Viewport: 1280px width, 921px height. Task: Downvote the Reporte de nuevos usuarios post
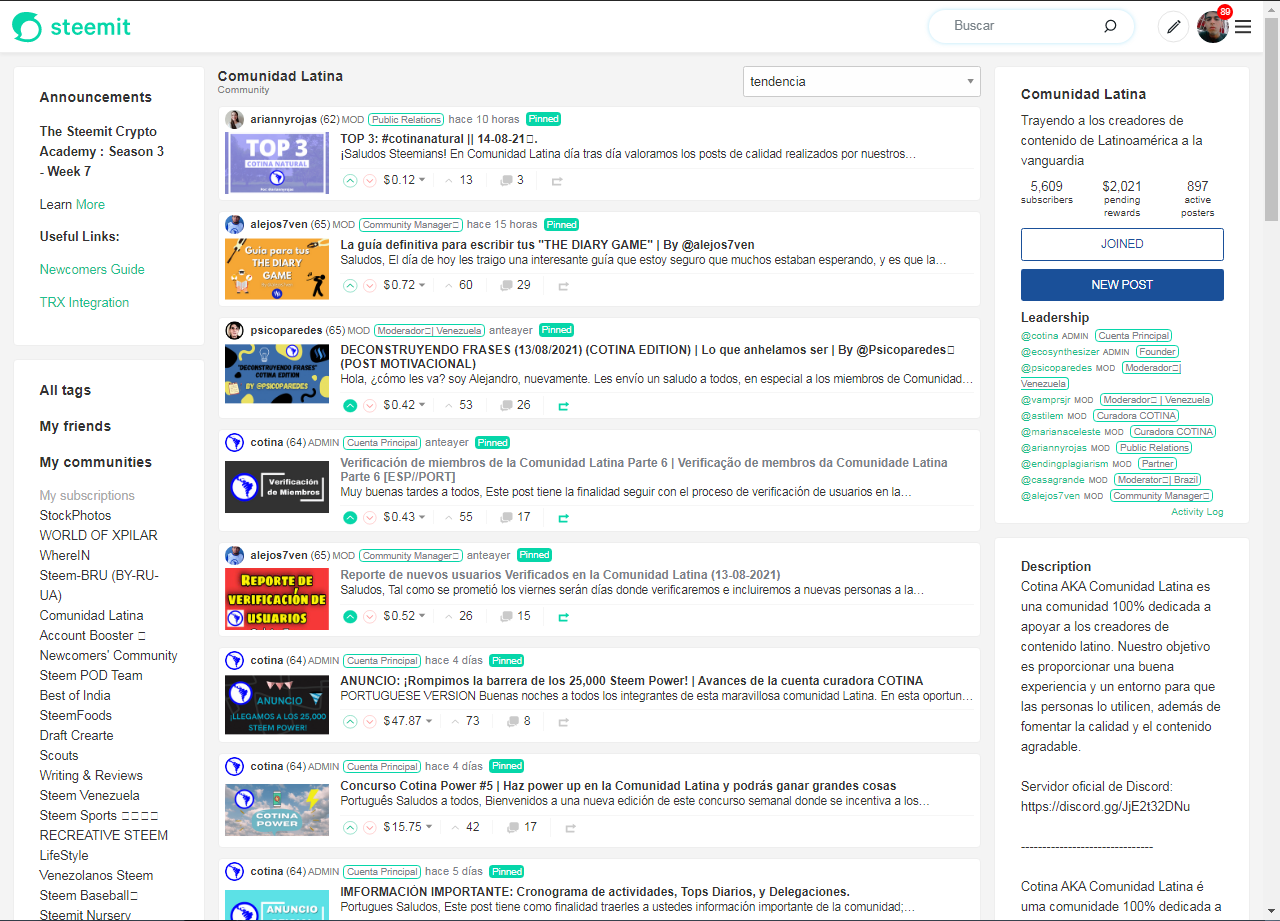[x=370, y=616]
